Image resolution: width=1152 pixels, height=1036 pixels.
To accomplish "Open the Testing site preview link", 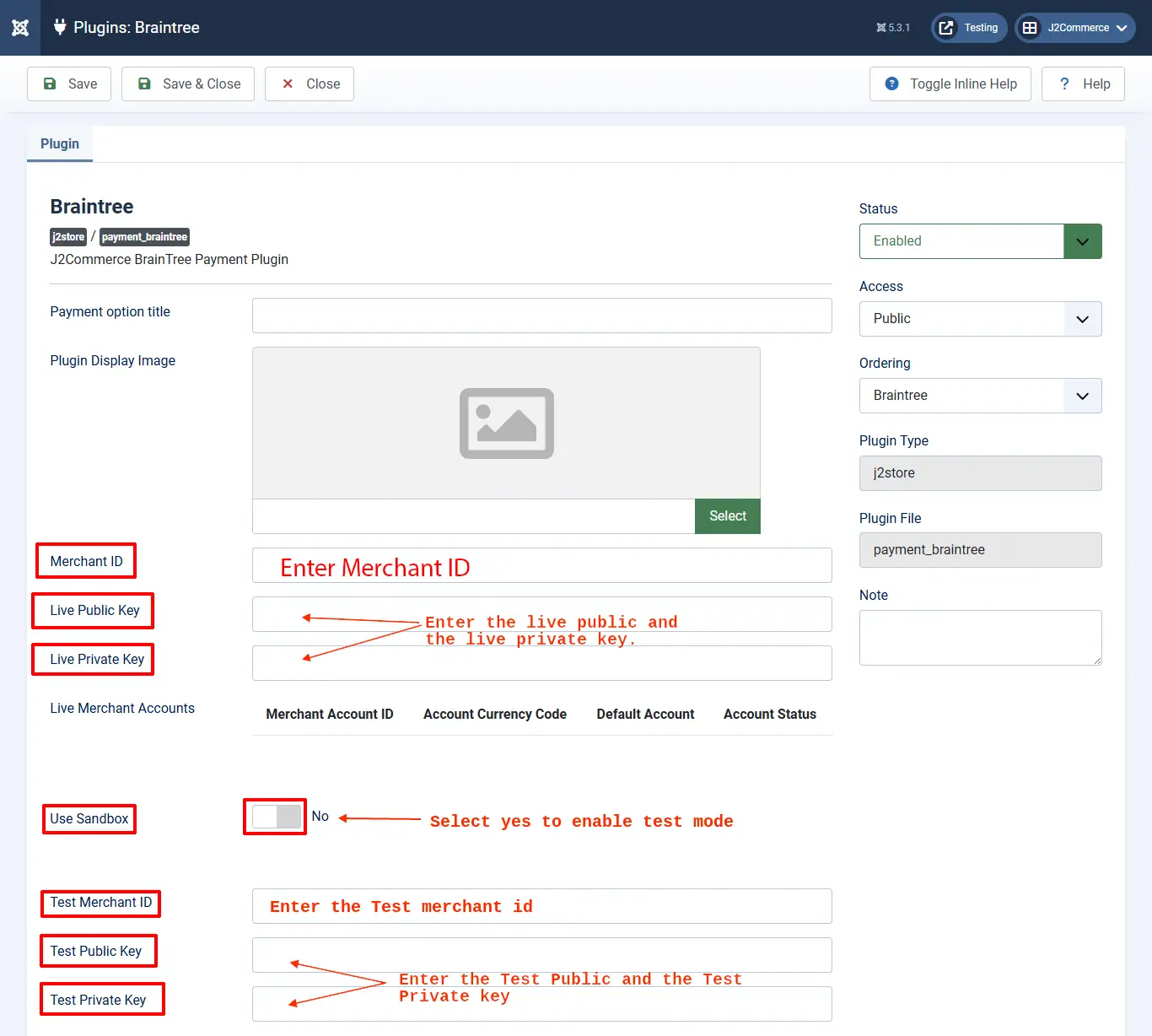I will [x=970, y=28].
